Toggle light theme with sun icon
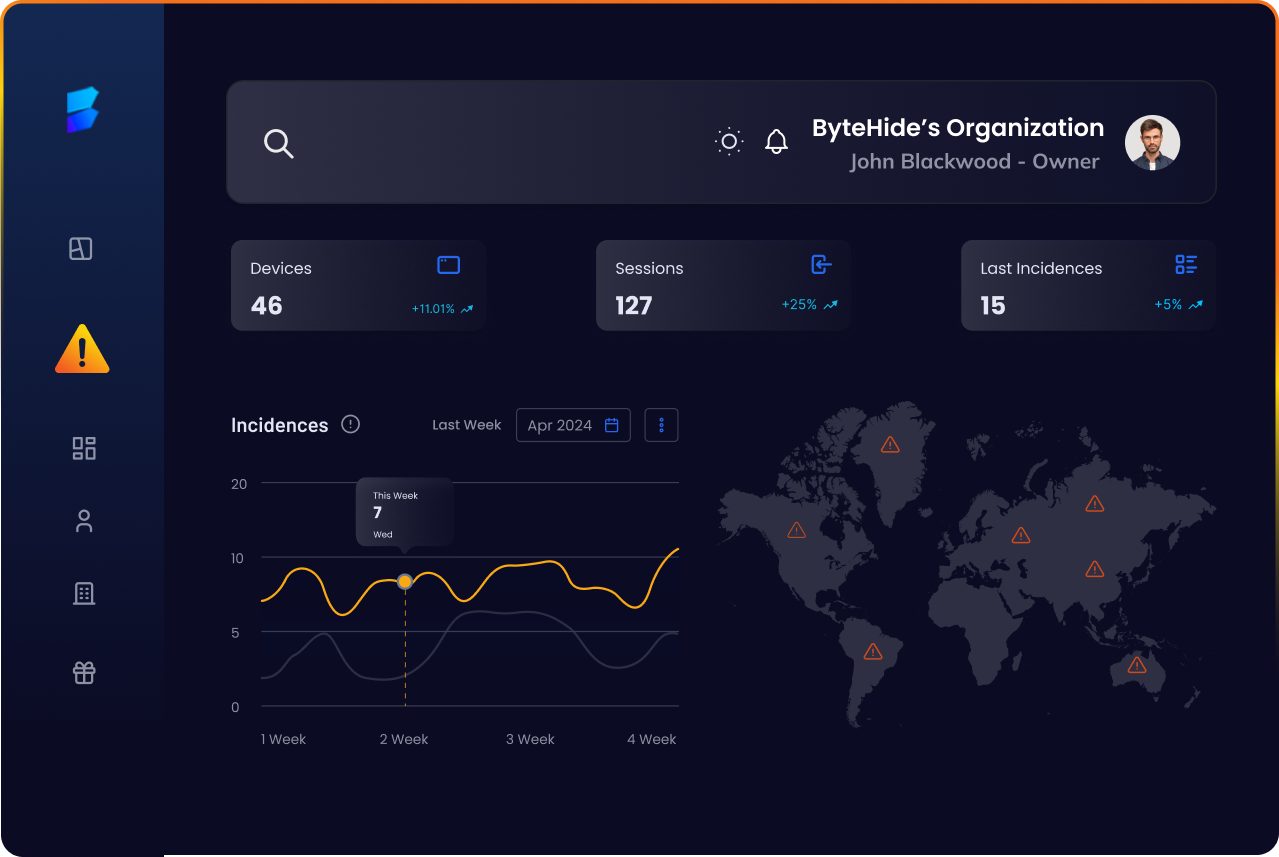 pos(729,142)
